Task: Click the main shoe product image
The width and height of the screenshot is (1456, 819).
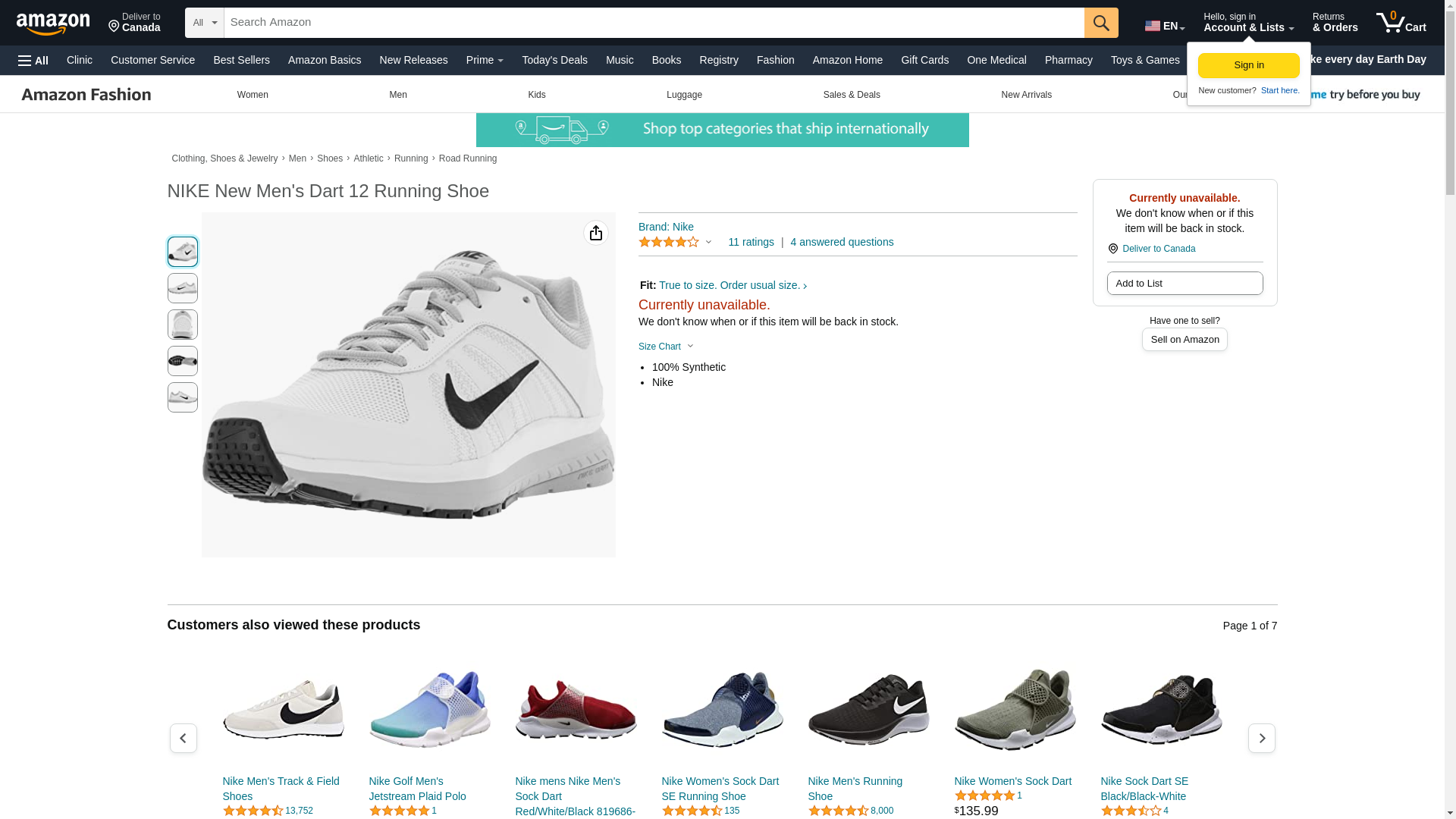Action: 408,385
